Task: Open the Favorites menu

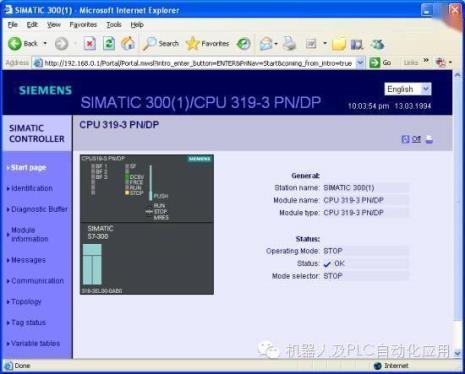Action: coord(83,25)
